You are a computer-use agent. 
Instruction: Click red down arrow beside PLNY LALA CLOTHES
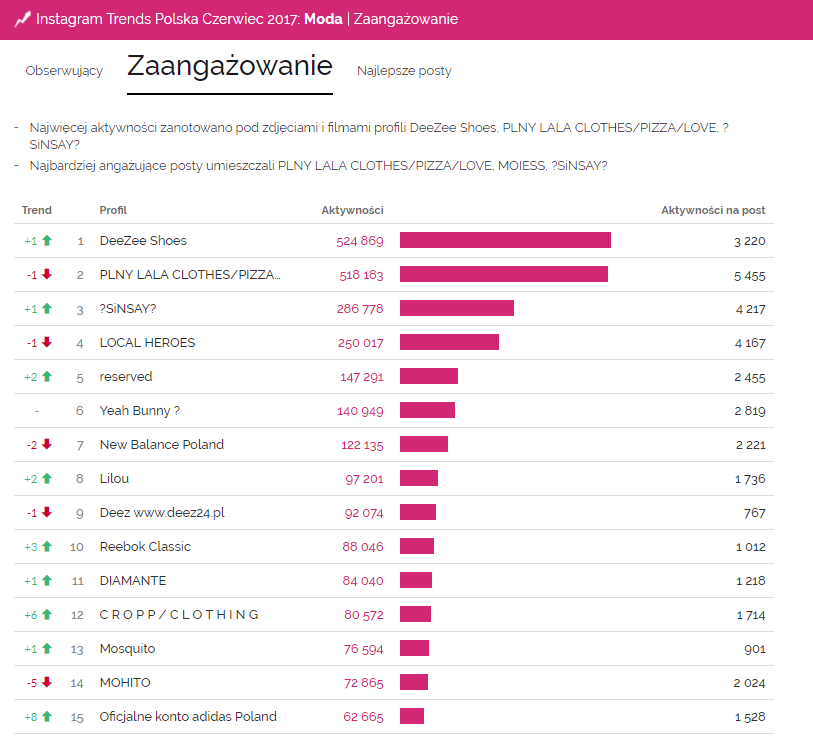coord(46,275)
